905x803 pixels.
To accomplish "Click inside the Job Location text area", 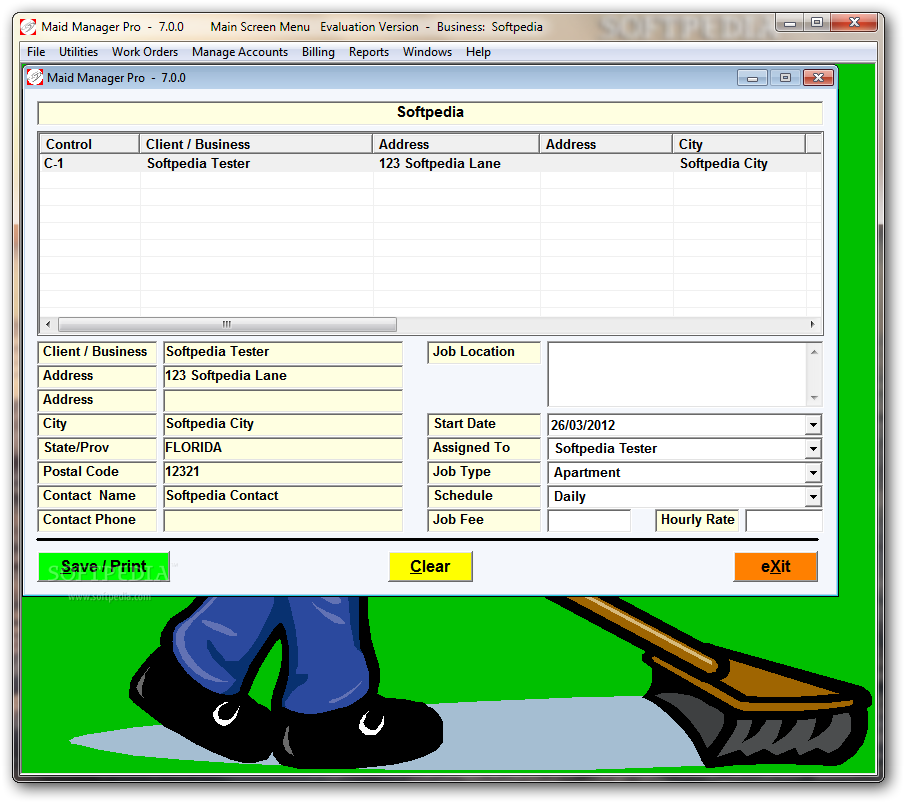I will 678,374.
